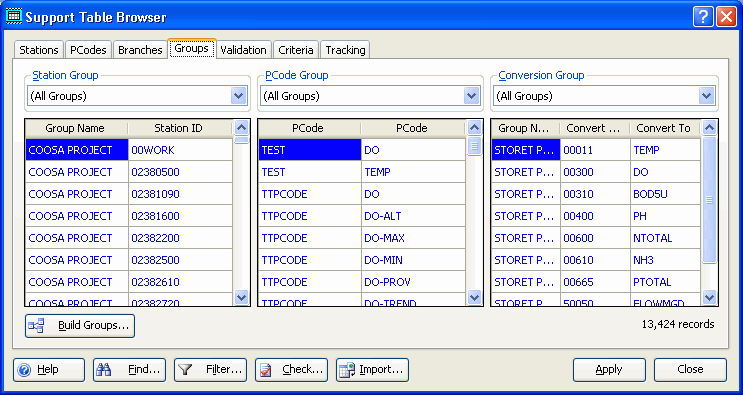The width and height of the screenshot is (743, 395).
Task: Click the Apply button
Action: [609, 369]
